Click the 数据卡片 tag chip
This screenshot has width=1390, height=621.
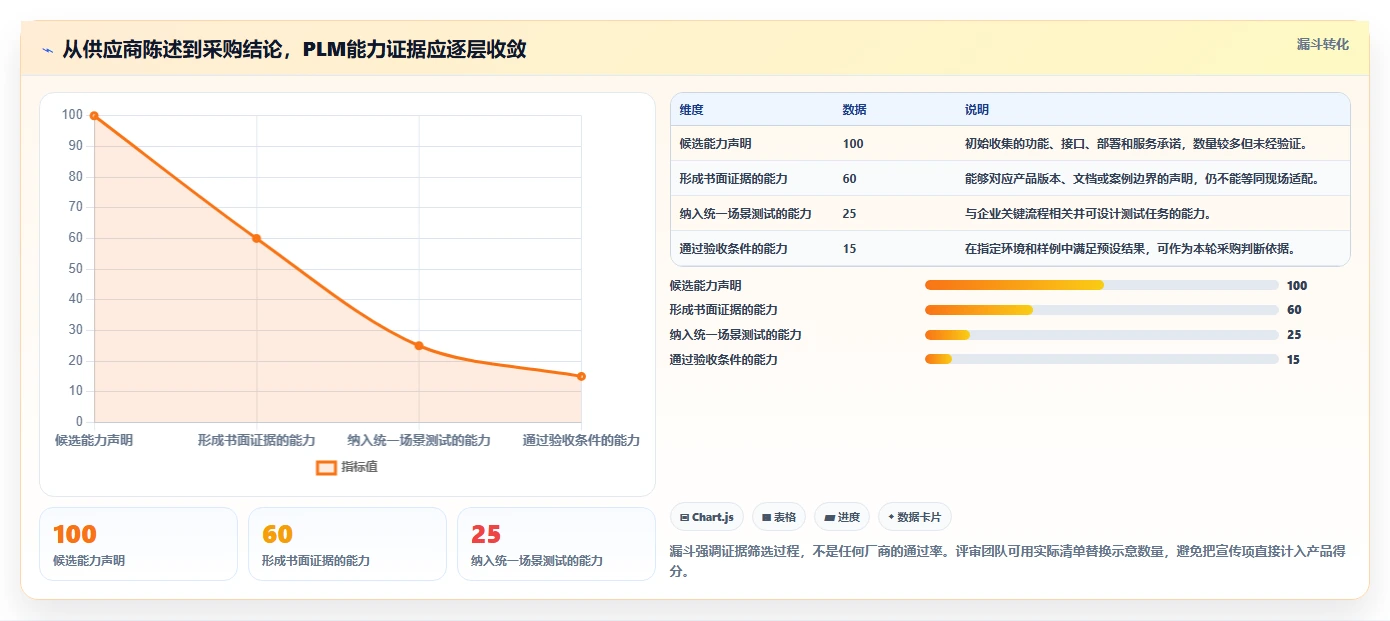[x=915, y=517]
